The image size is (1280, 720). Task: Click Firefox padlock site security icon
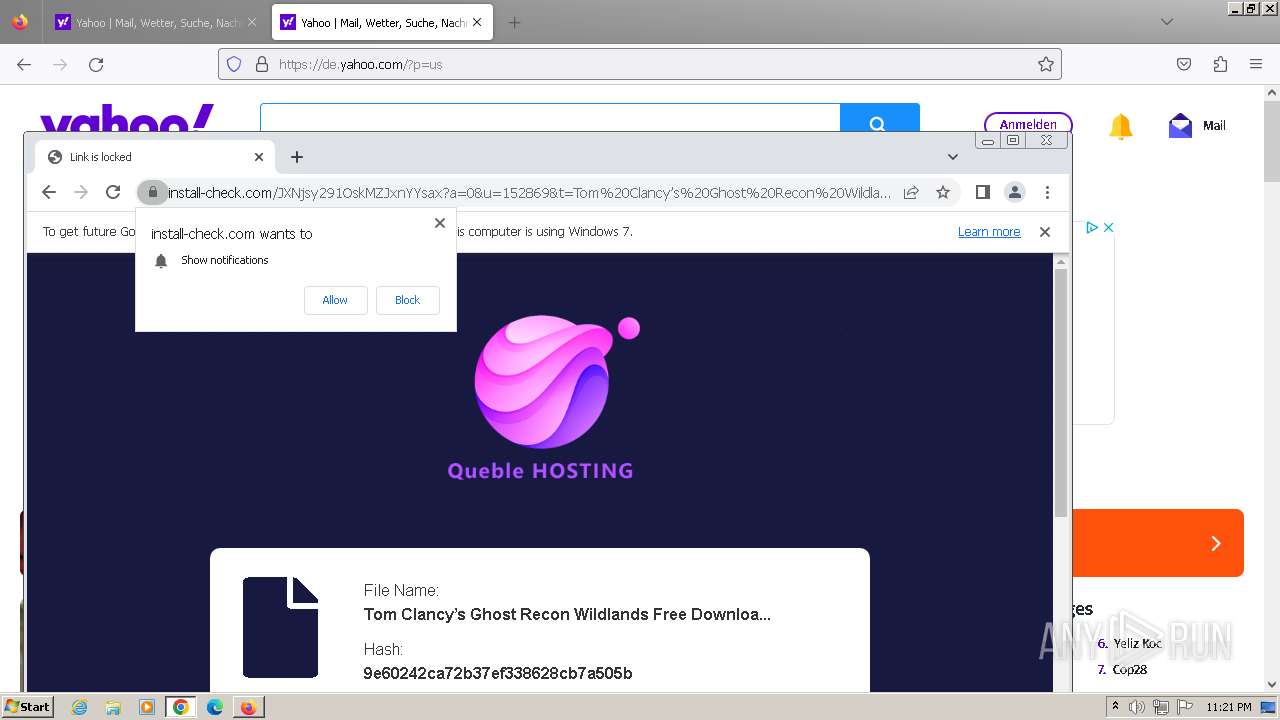tap(262, 64)
